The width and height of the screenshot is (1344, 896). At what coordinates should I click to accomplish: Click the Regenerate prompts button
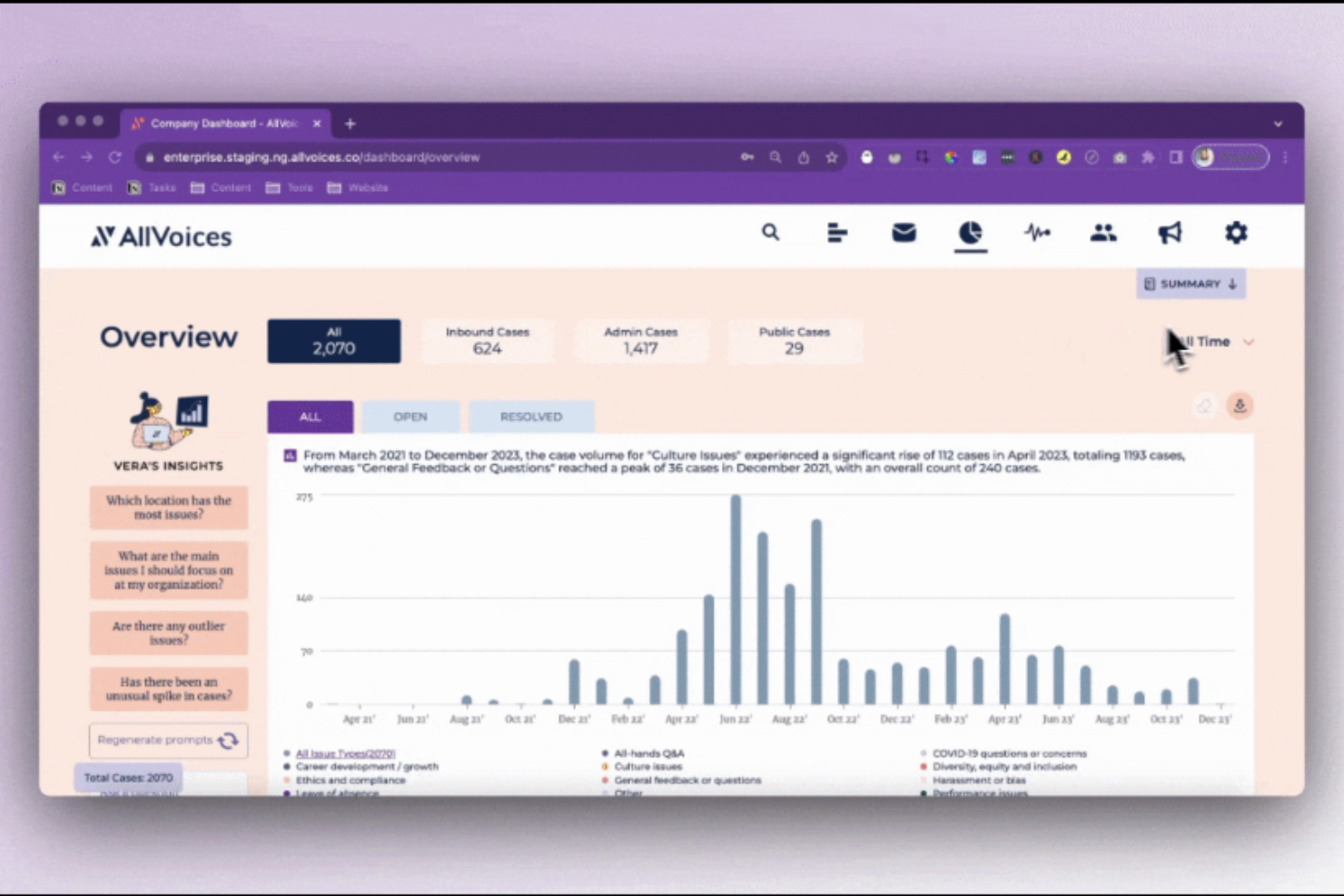[x=168, y=740]
